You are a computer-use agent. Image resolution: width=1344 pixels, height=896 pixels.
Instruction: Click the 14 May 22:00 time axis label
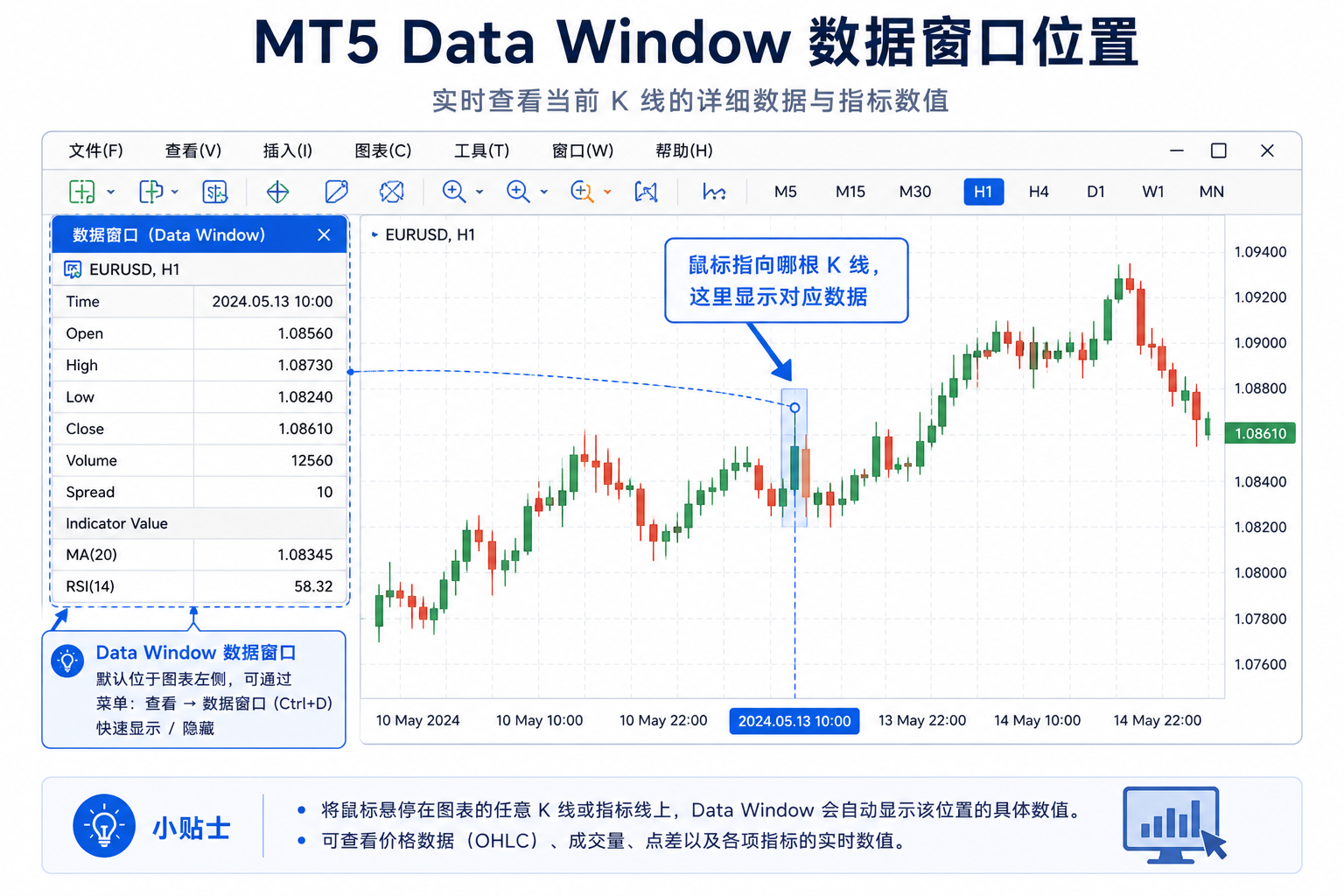click(1157, 720)
